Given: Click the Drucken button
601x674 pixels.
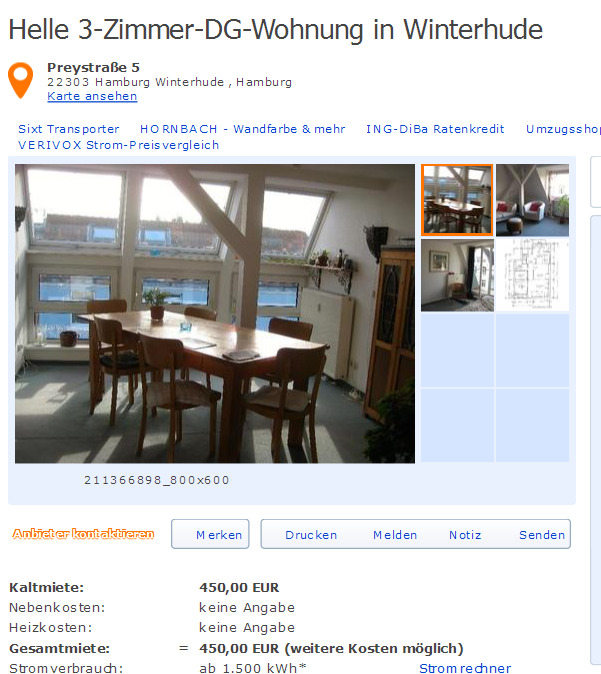Looking at the screenshot, I should pos(311,535).
